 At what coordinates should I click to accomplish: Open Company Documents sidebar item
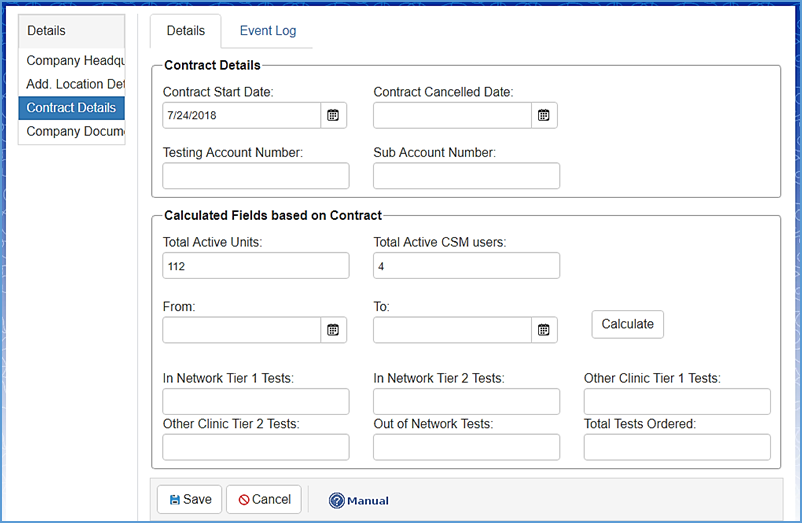(74, 131)
